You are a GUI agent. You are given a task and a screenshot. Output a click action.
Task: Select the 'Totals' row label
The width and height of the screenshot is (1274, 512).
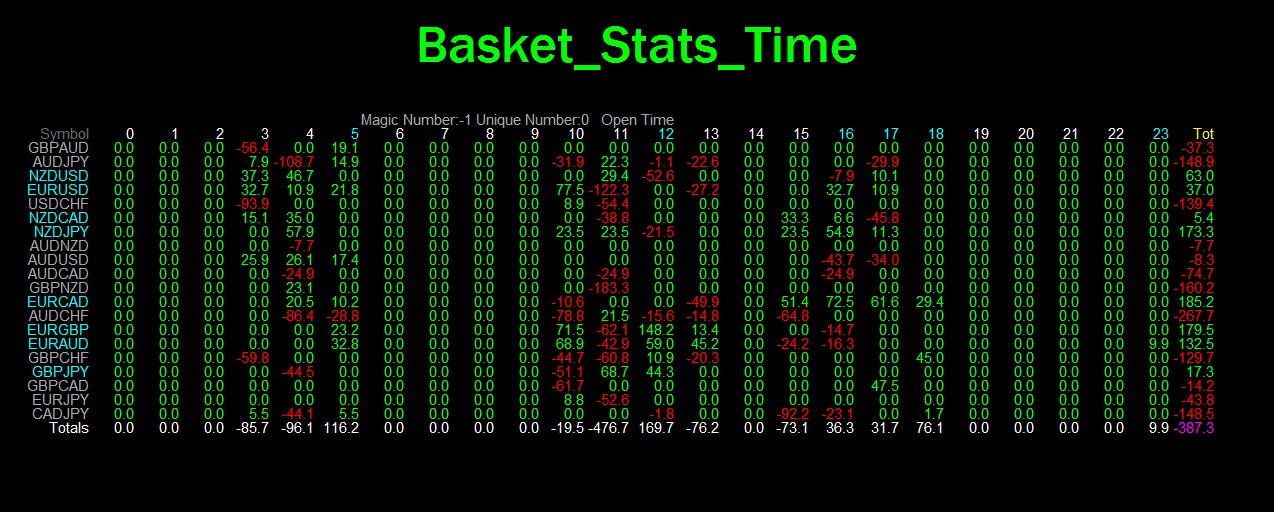point(69,428)
